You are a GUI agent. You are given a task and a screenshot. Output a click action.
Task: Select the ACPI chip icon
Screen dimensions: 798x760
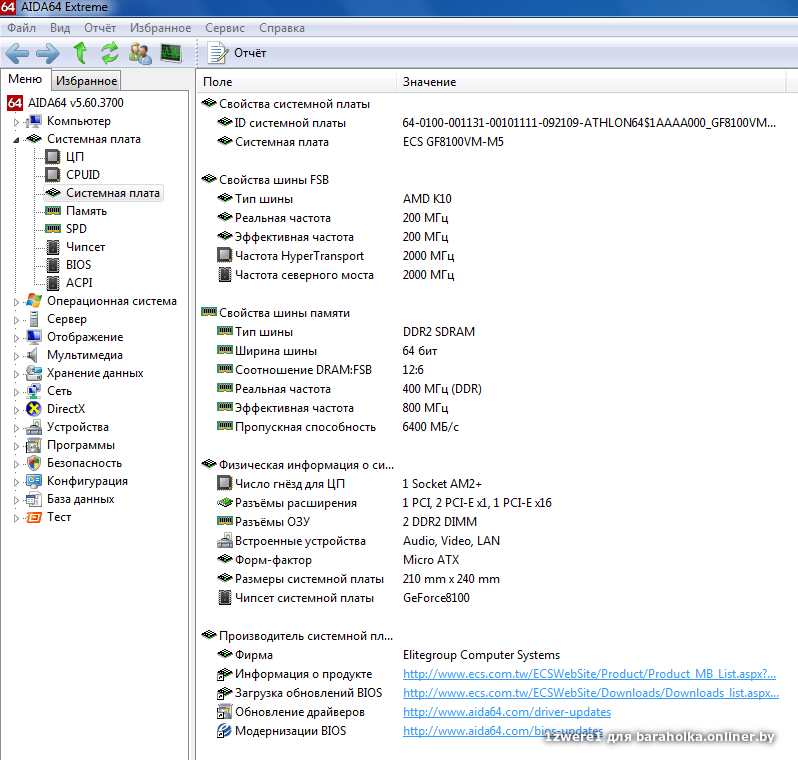[x=53, y=283]
